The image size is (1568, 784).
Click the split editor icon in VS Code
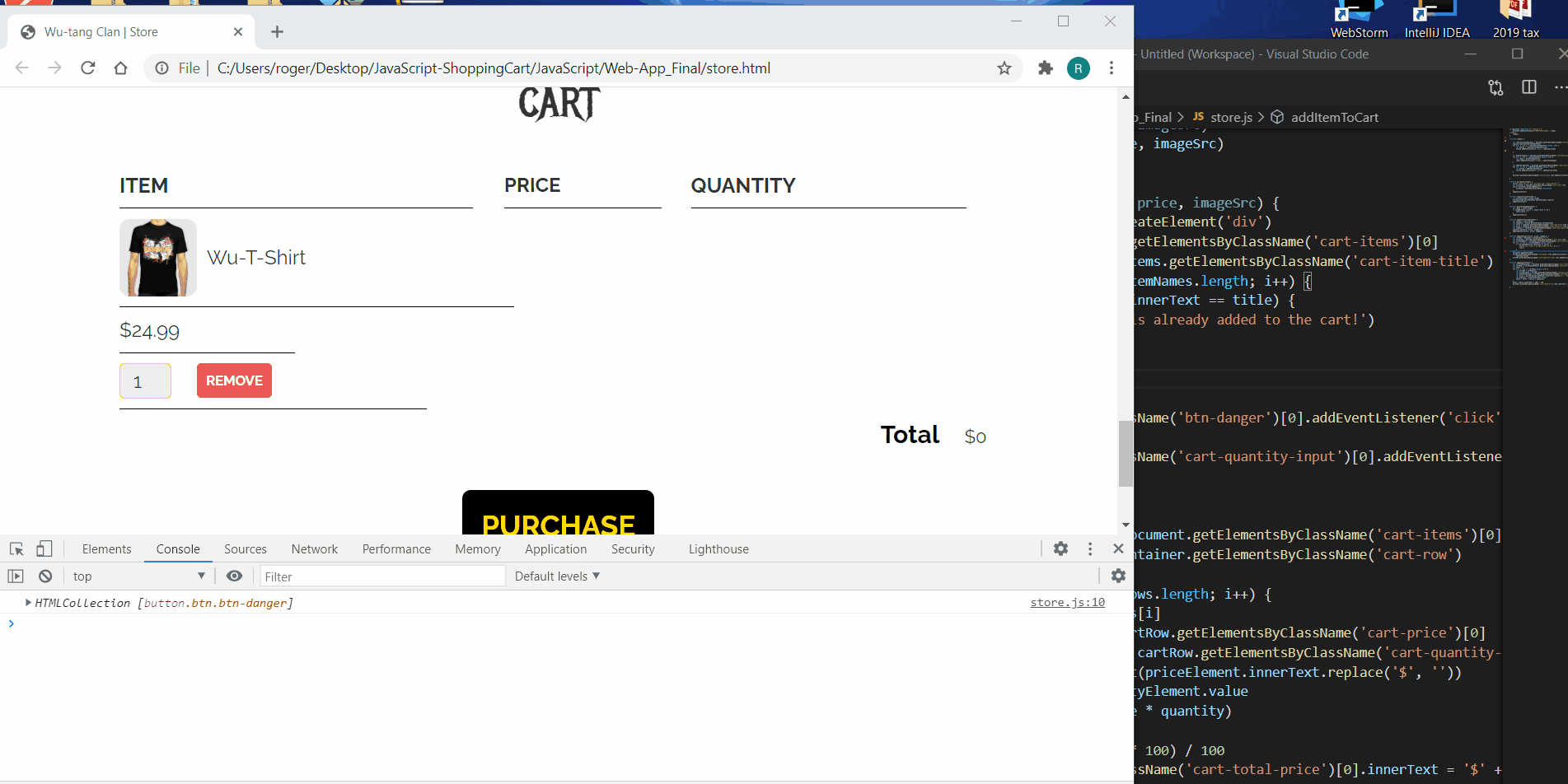1529,86
